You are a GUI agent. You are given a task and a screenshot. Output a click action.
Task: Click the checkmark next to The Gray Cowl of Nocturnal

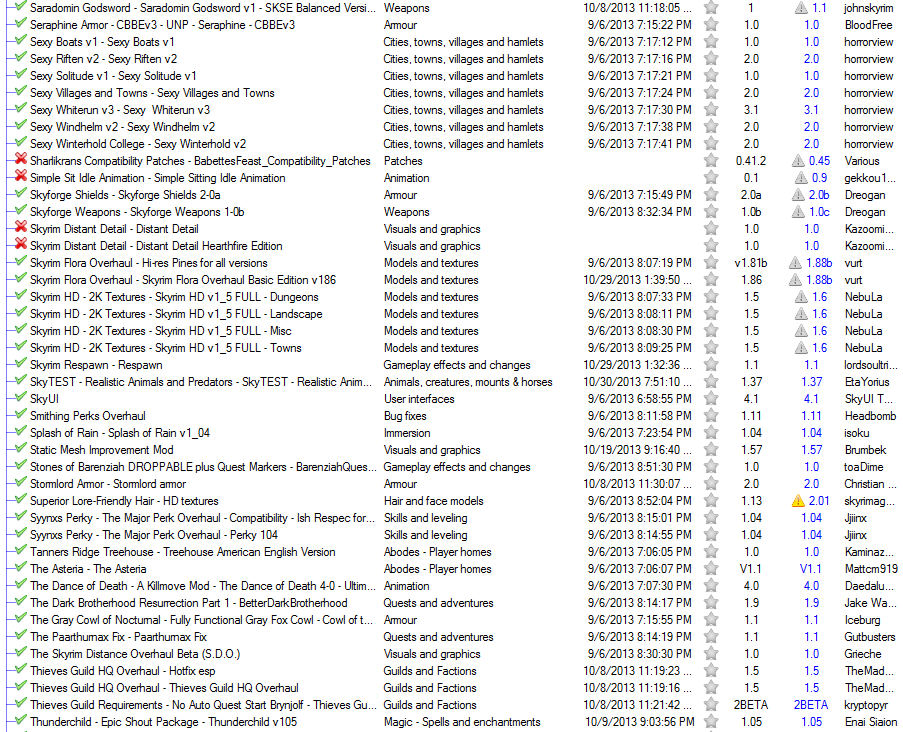pos(21,618)
